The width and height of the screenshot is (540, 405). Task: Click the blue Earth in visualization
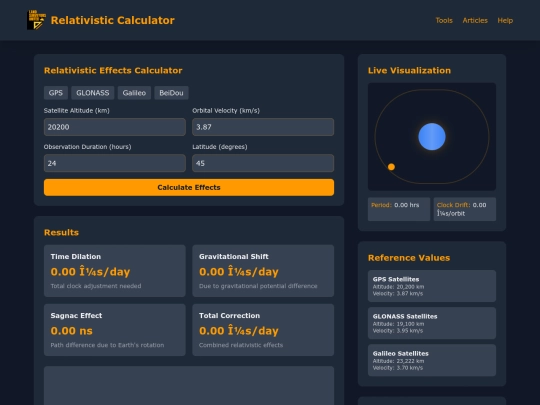tap(432, 137)
